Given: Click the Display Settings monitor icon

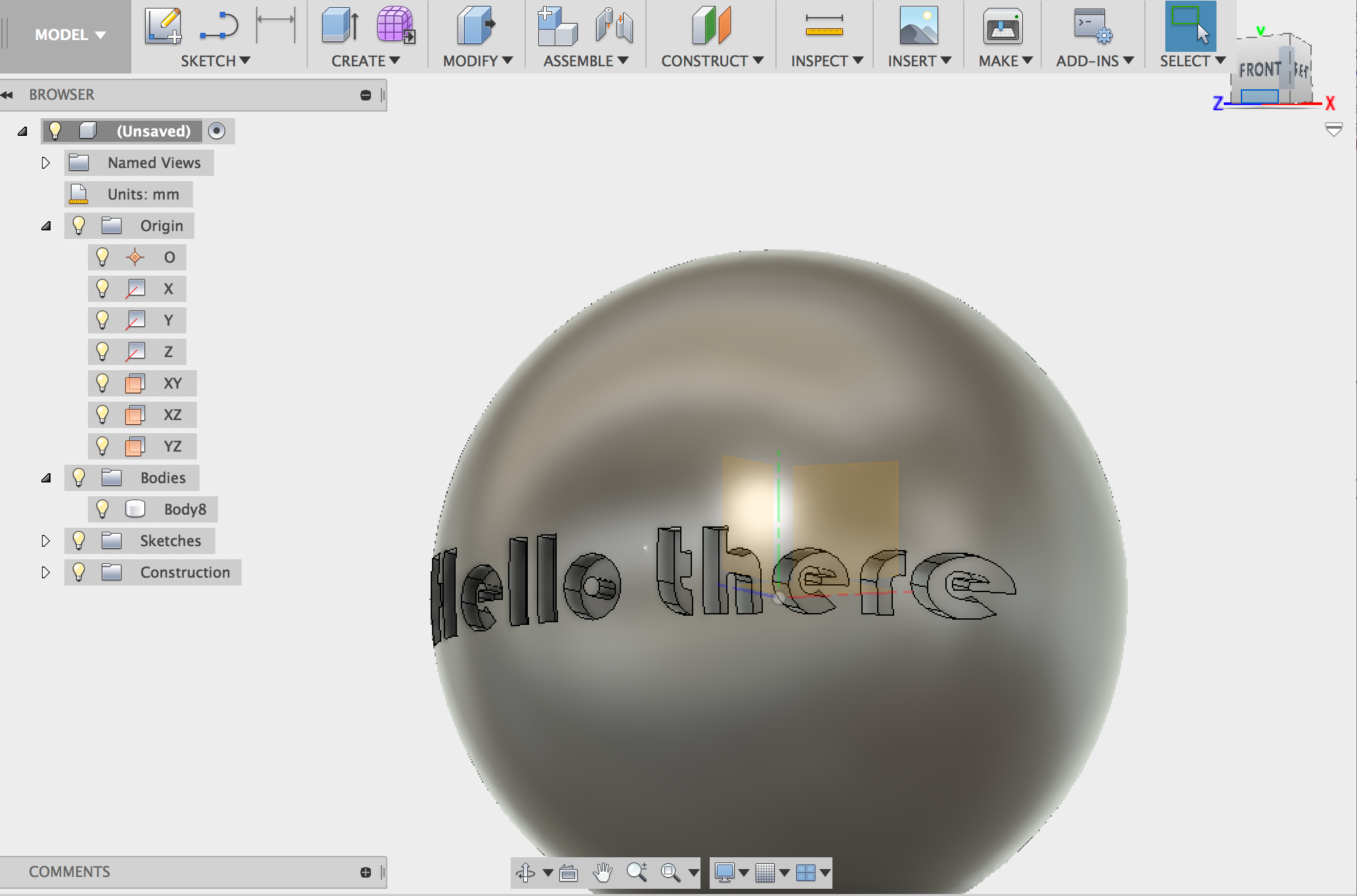Looking at the screenshot, I should (724, 872).
